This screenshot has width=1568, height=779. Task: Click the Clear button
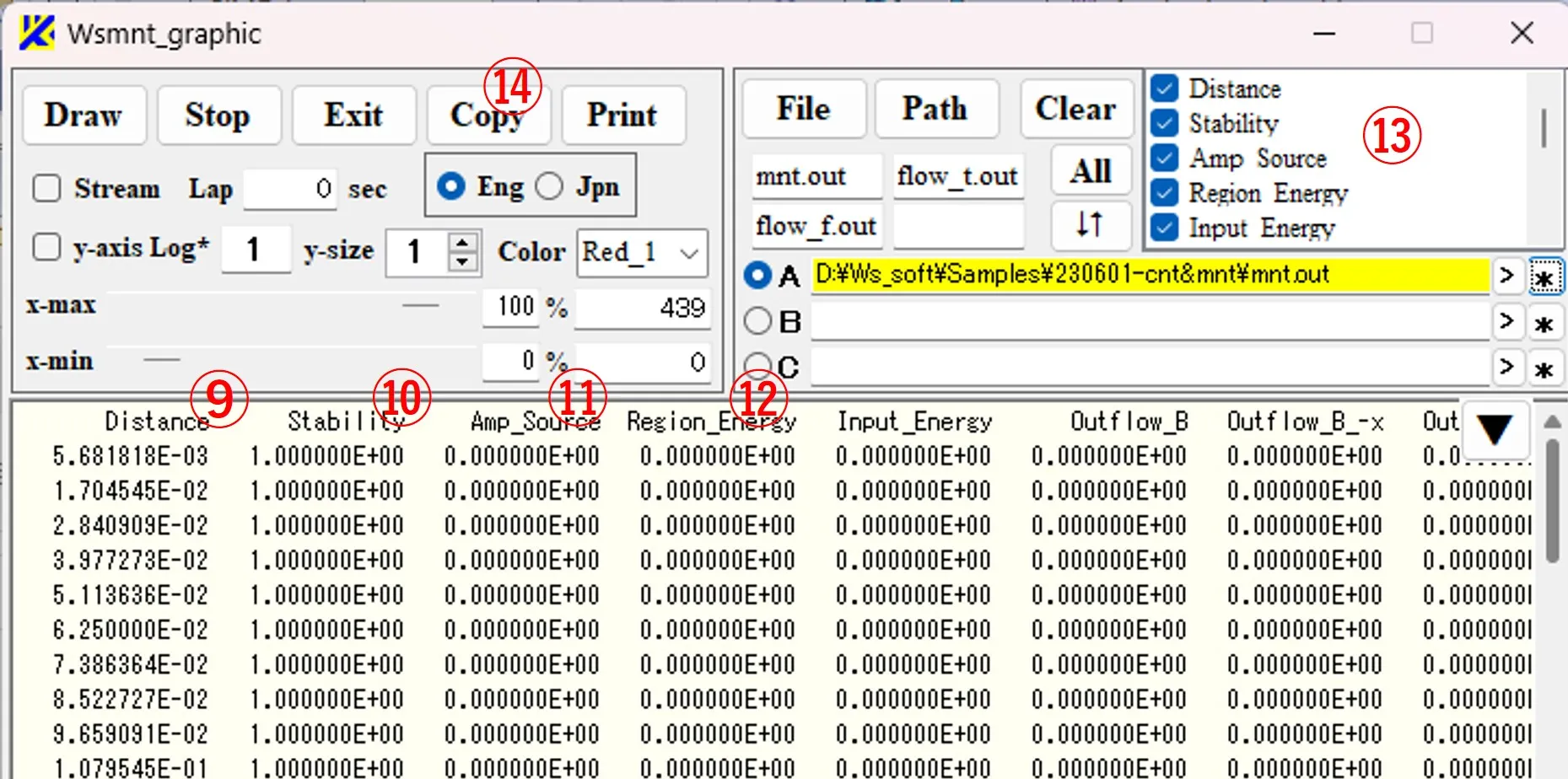coord(1076,109)
